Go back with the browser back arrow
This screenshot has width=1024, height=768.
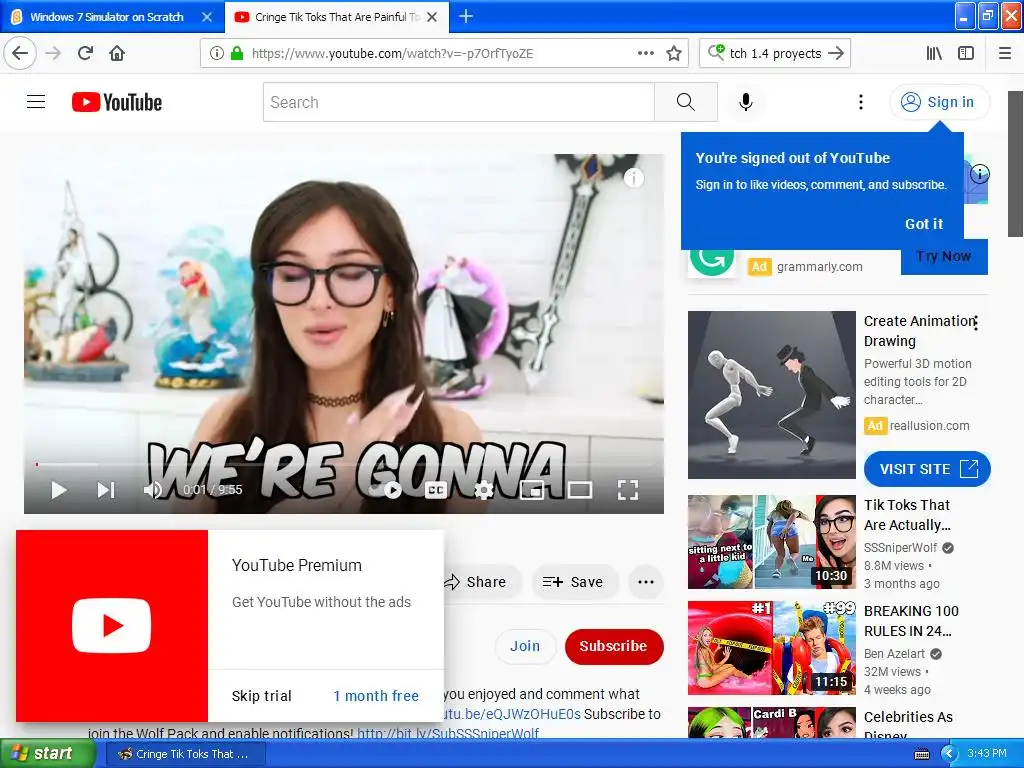click(x=20, y=53)
